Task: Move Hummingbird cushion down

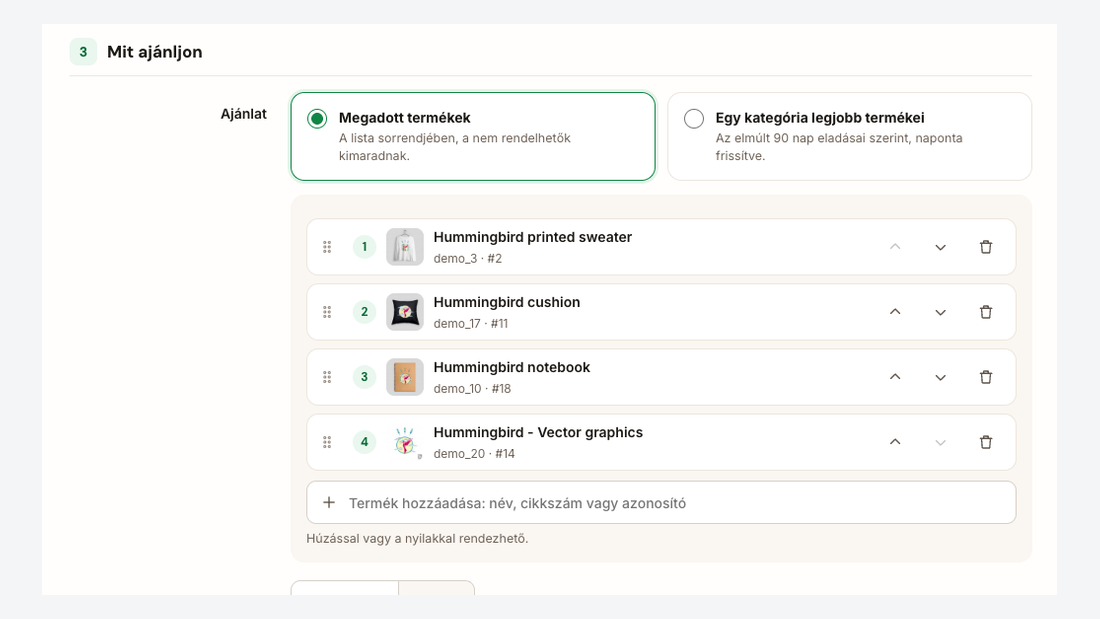Action: point(941,312)
